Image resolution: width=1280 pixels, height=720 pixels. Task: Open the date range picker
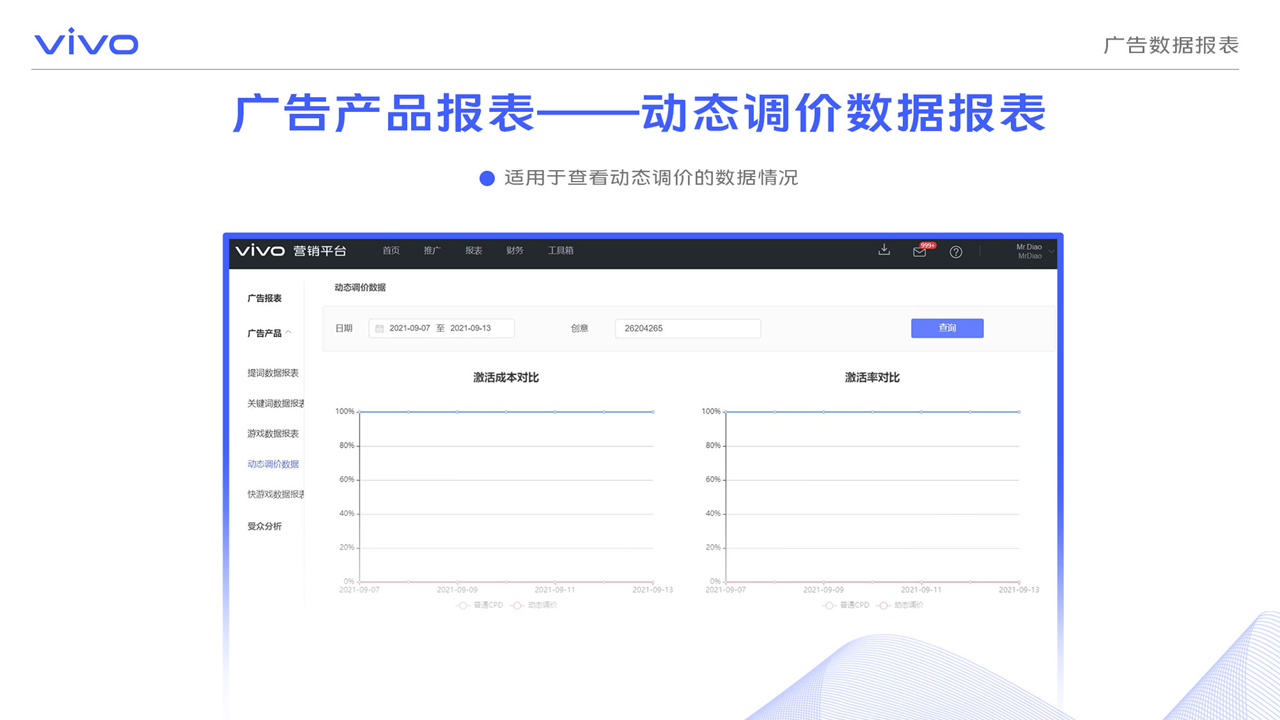pos(441,328)
